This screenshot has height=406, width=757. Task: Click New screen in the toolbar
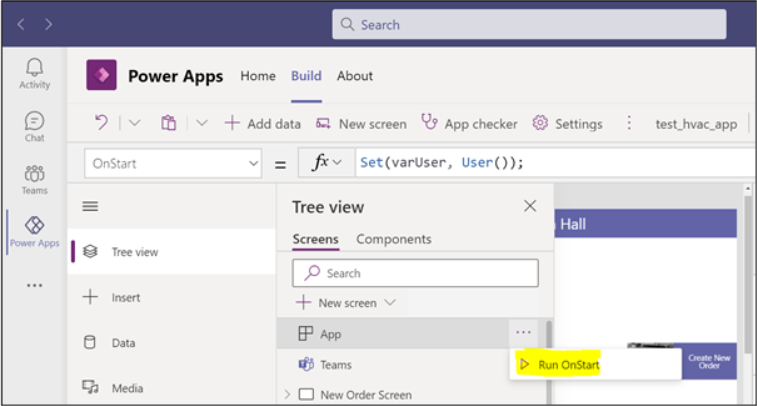[361, 124]
